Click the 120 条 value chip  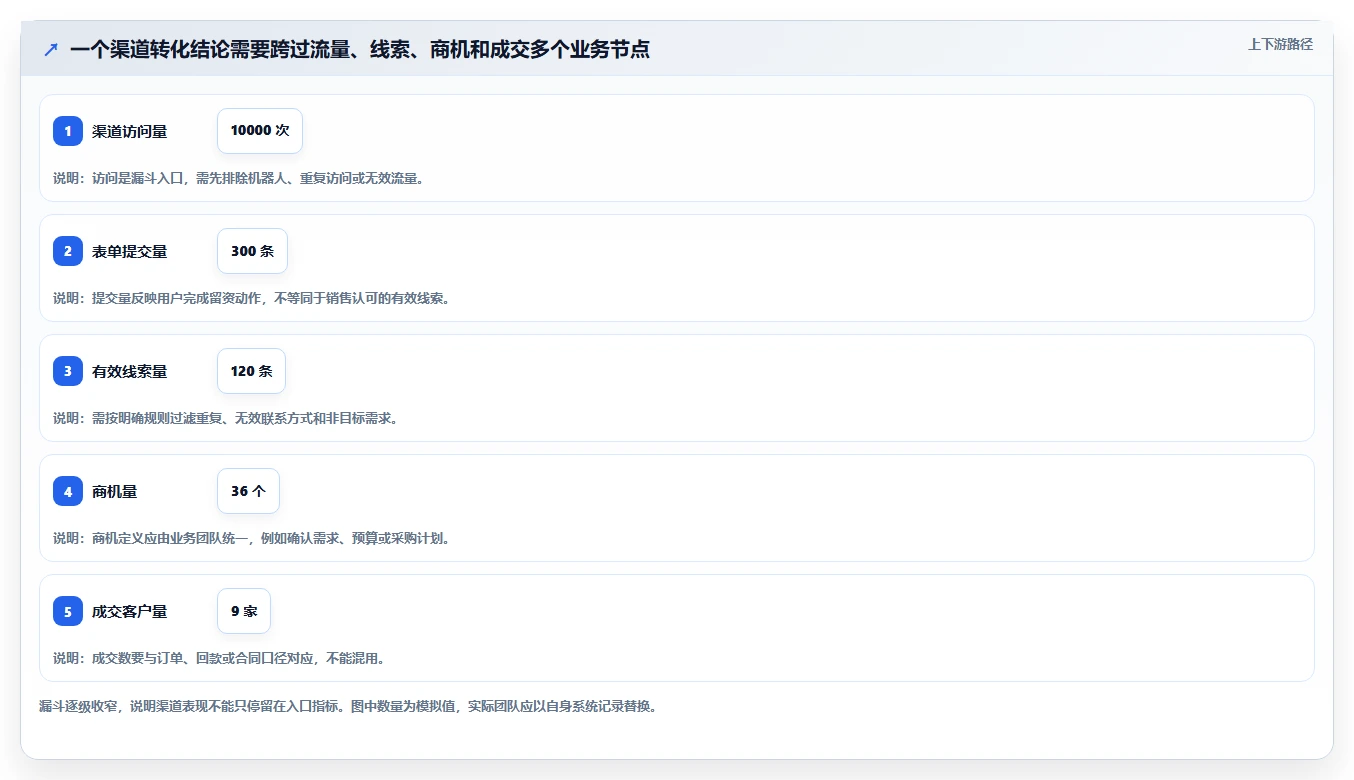pos(251,371)
